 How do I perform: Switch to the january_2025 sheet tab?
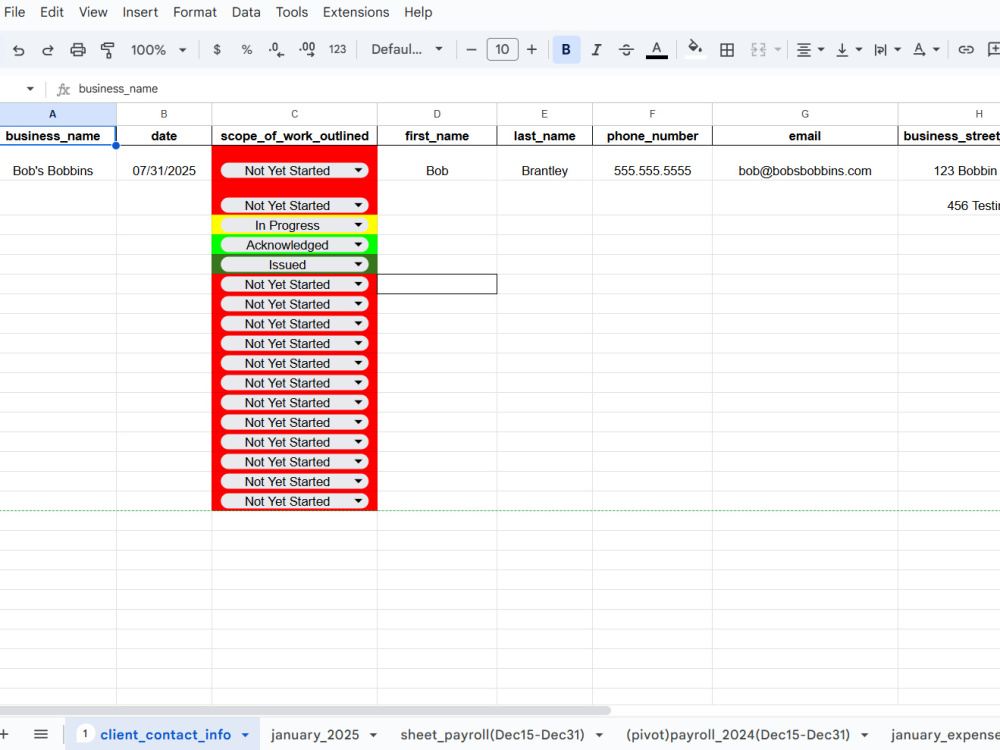pos(314,735)
